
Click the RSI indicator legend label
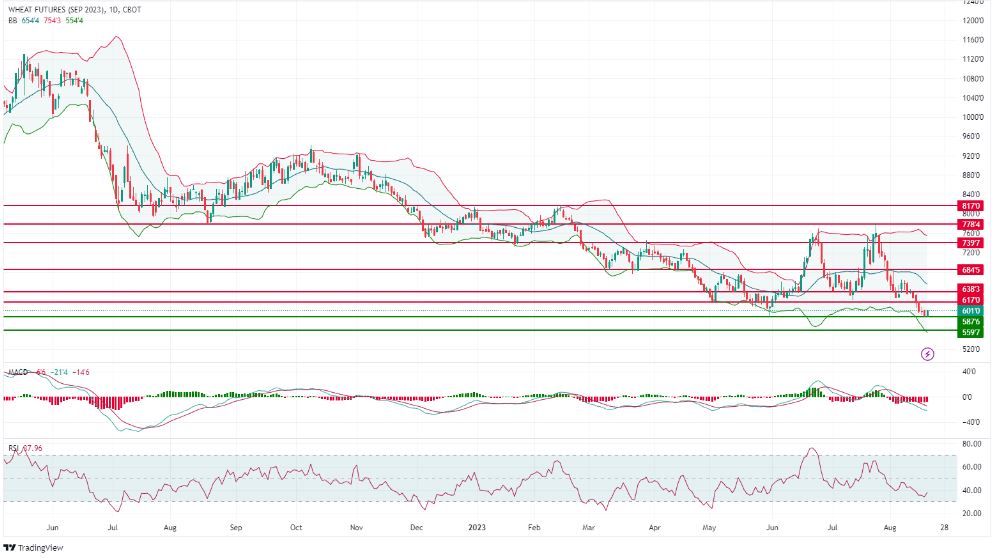[x=13, y=448]
